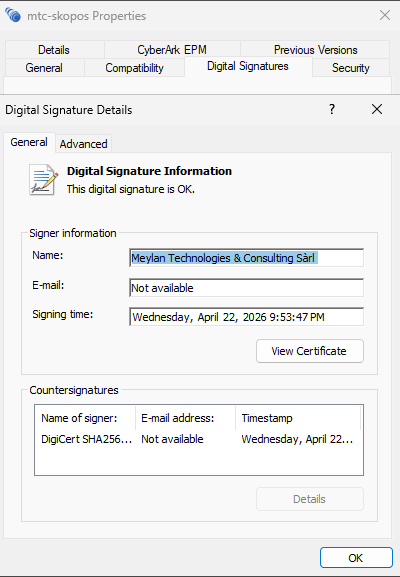Open the View Certificate button
Screen dimensions: 400x577
coord(310,351)
